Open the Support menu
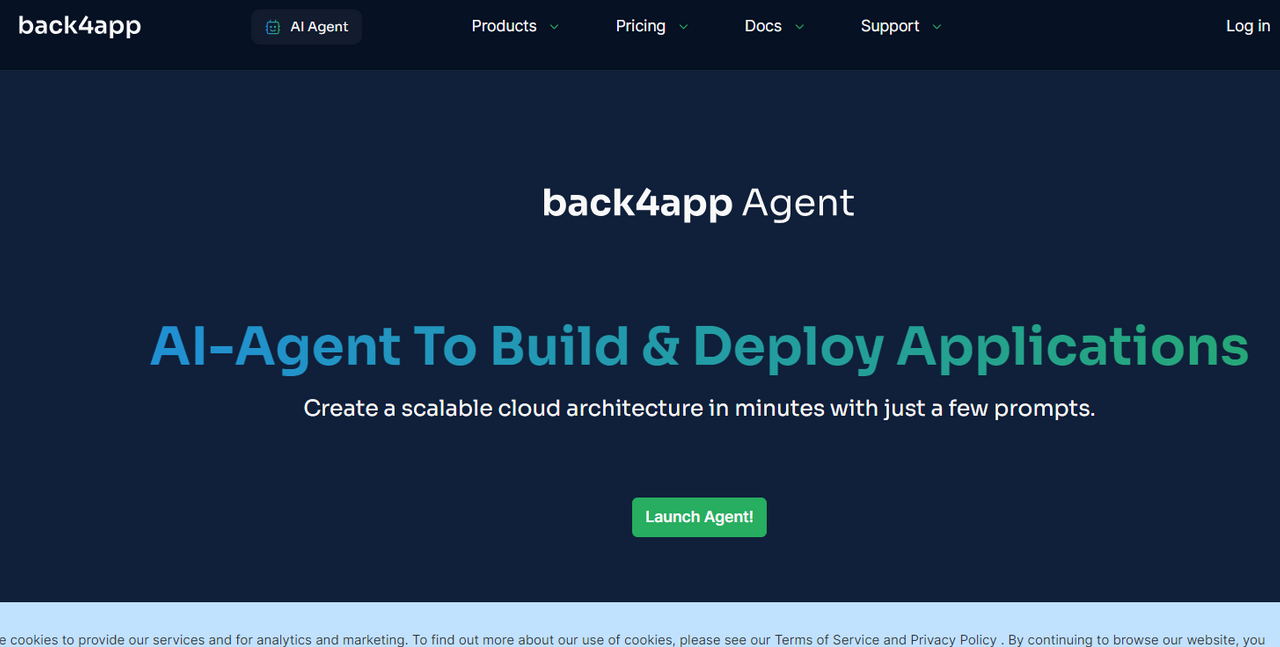Viewport: 1280px width, 647px height. [x=890, y=26]
